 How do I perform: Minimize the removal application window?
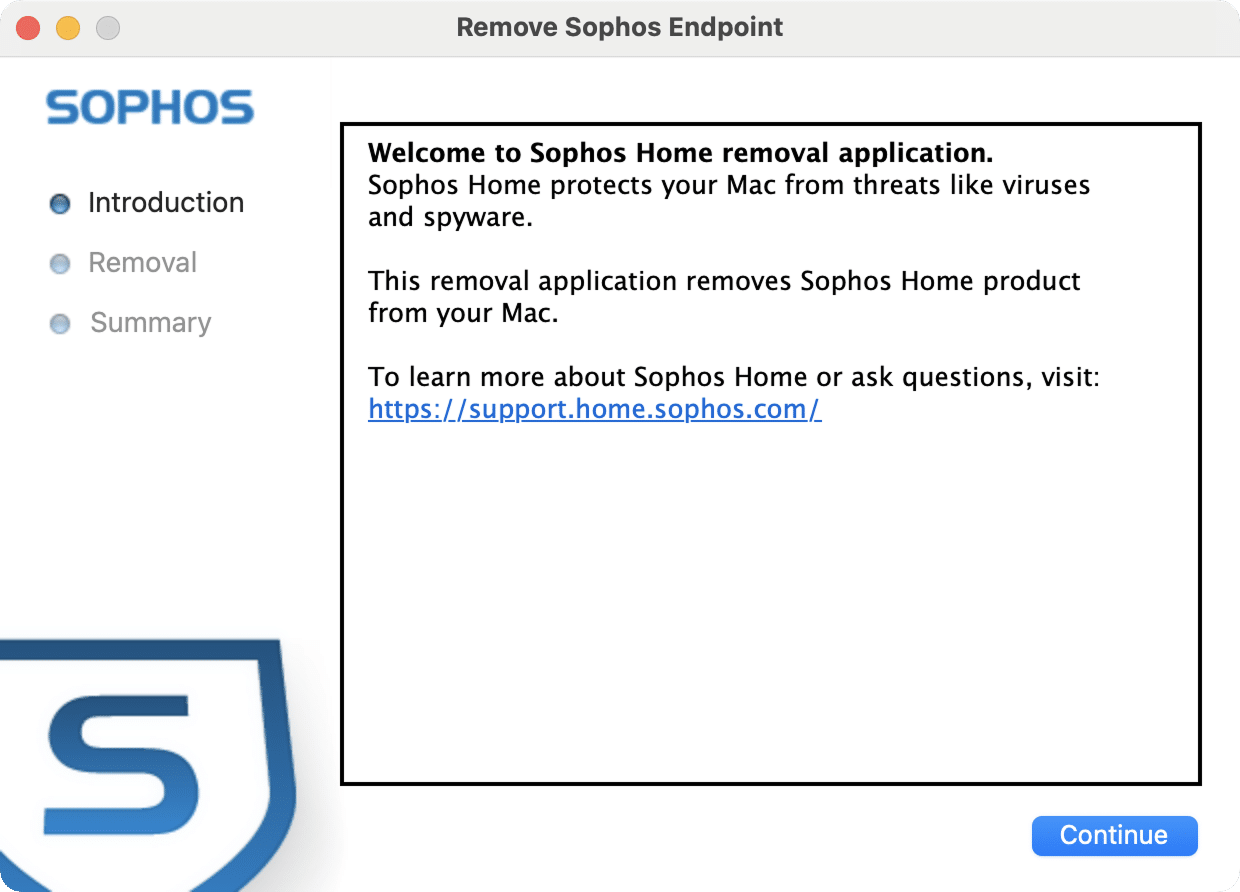pos(67,27)
